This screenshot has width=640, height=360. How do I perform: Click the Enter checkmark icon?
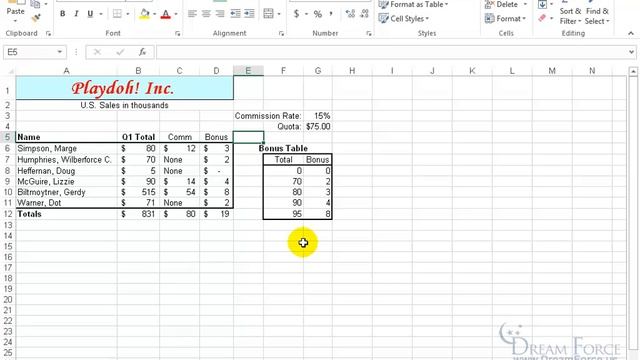[120, 52]
